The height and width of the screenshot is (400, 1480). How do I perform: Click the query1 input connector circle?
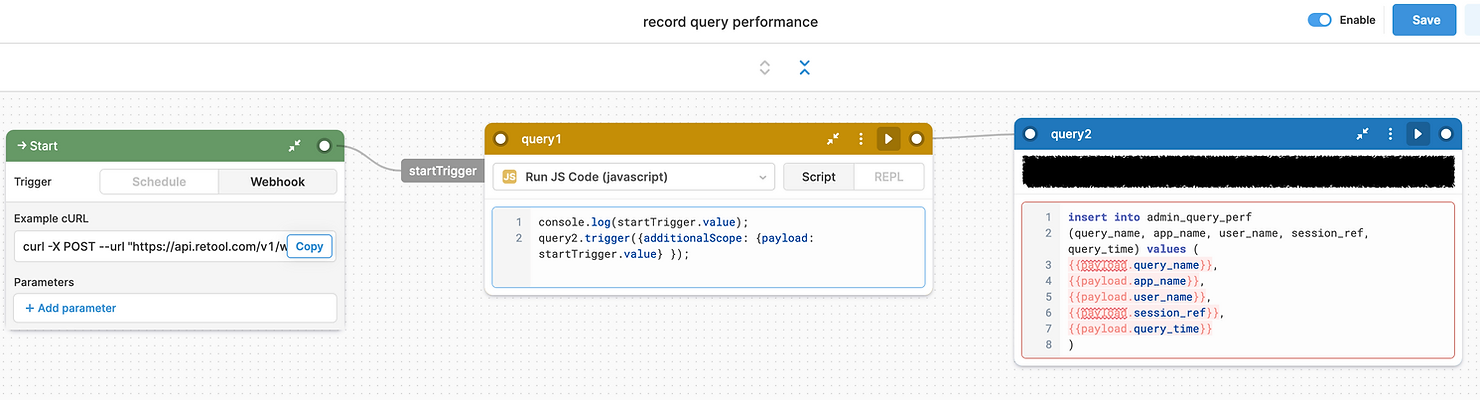[x=501, y=139]
